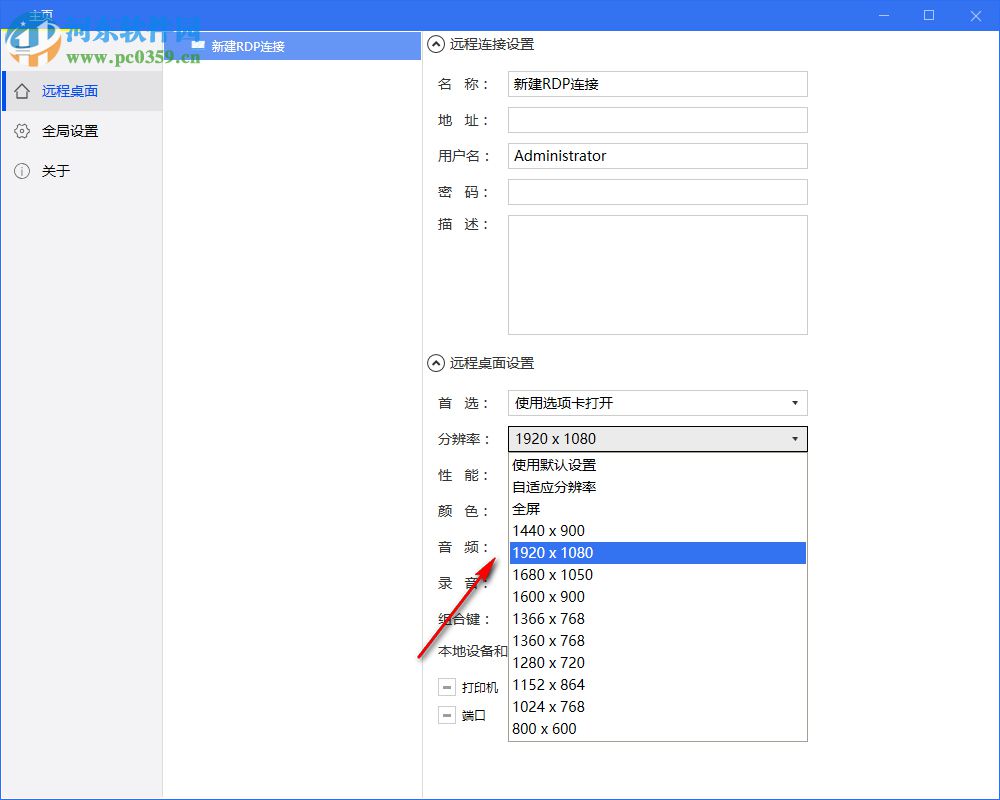Toggle the 端口 checkbox
The width and height of the screenshot is (1000, 800).
click(x=447, y=715)
